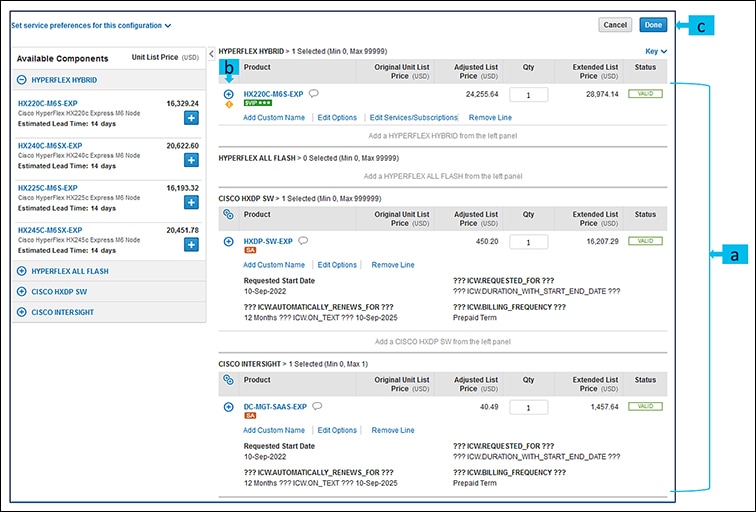Click the Done button
Viewport: 756px width, 512px height.
point(653,25)
